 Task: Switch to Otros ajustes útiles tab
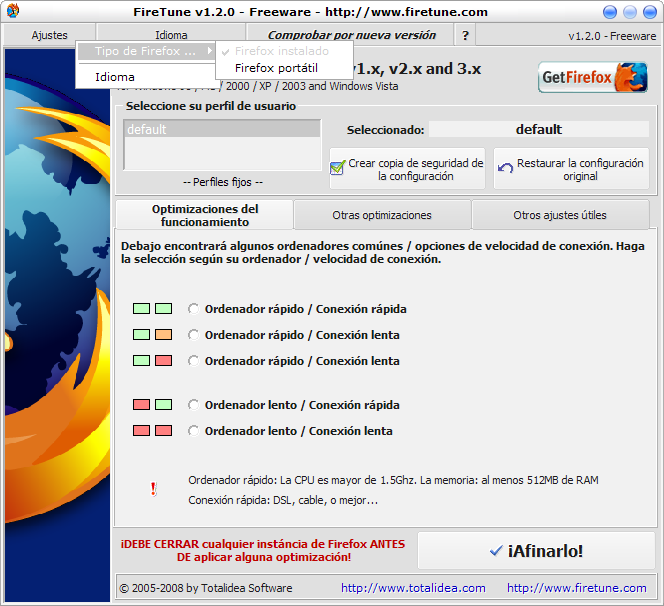(x=559, y=215)
